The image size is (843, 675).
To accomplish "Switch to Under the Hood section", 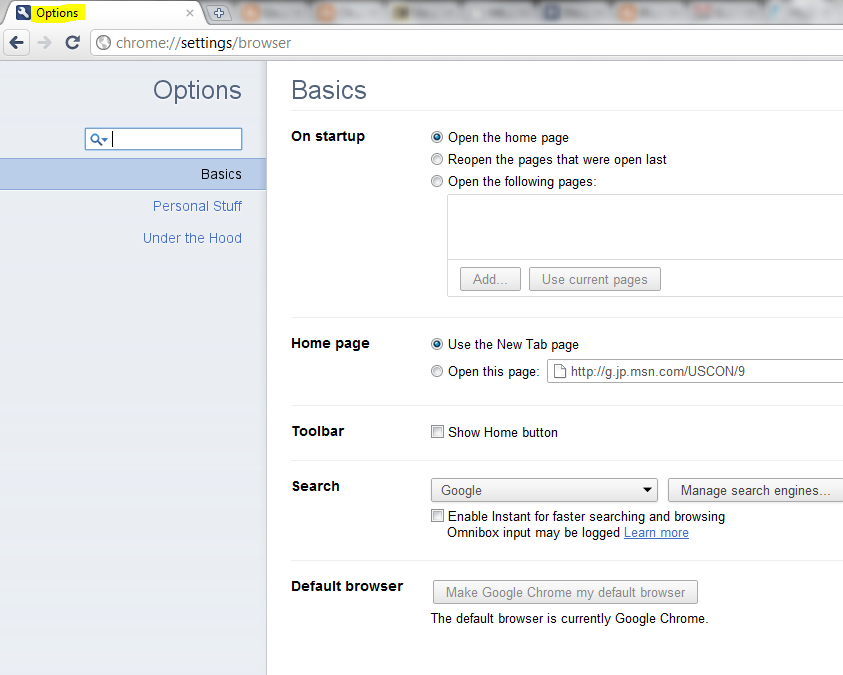I will point(192,238).
